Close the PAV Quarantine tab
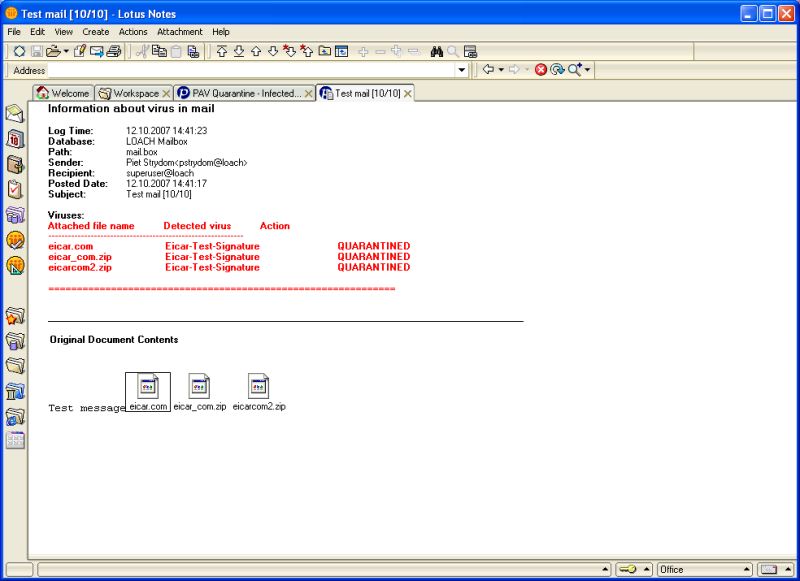 click(308, 94)
